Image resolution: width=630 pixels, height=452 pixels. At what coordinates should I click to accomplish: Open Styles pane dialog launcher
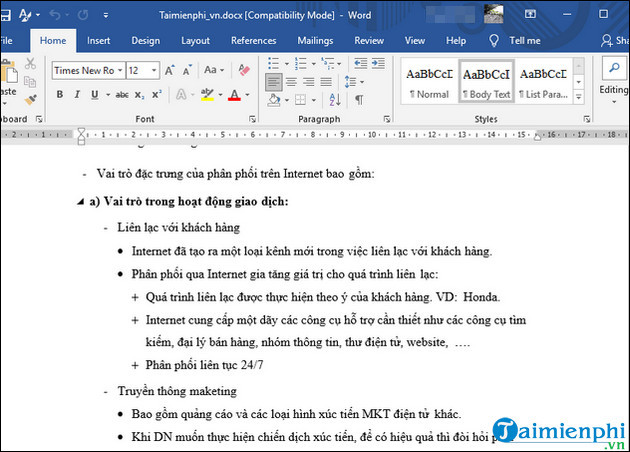[x=587, y=119]
